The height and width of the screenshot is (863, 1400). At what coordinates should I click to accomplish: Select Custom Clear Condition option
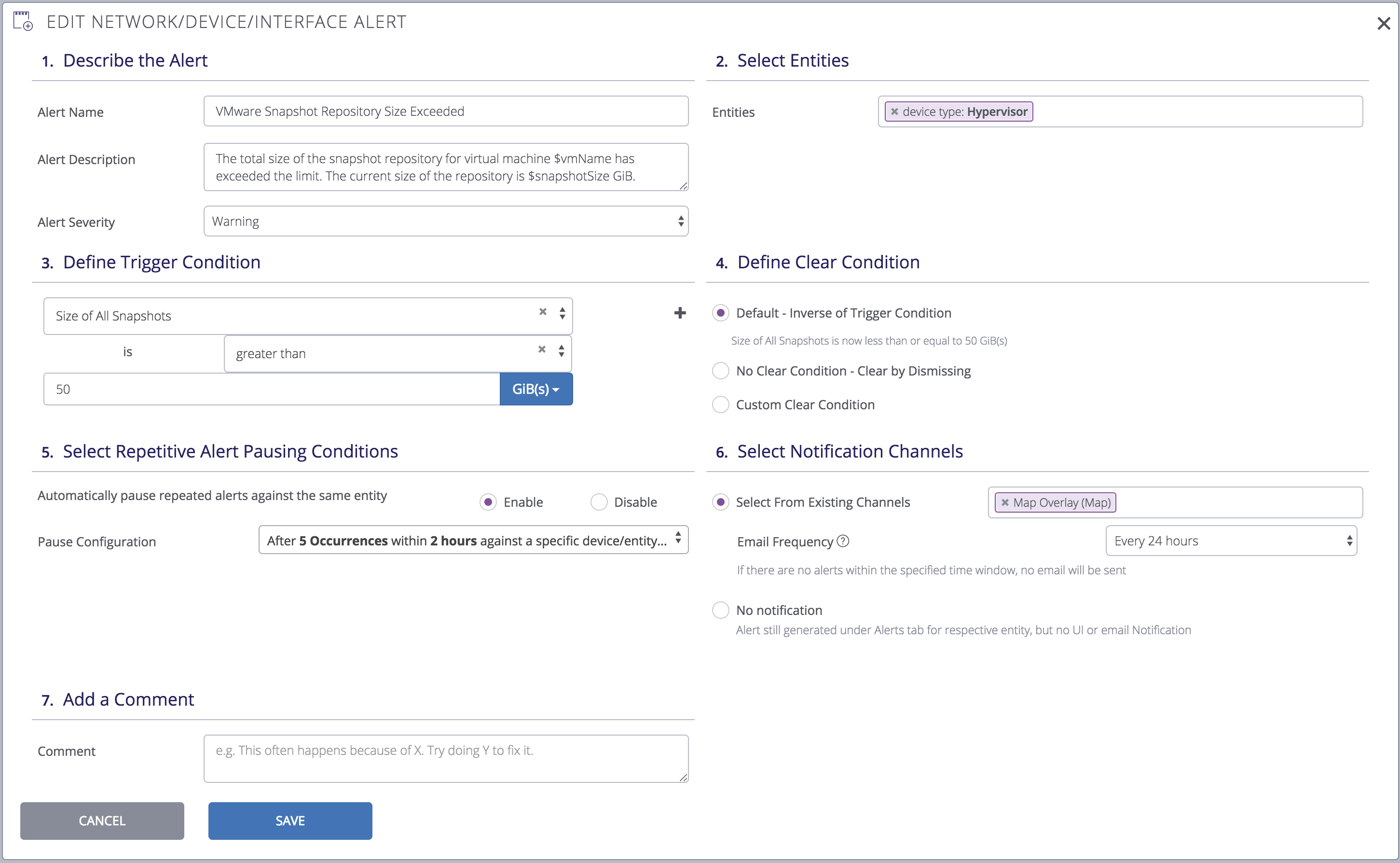tap(721, 404)
